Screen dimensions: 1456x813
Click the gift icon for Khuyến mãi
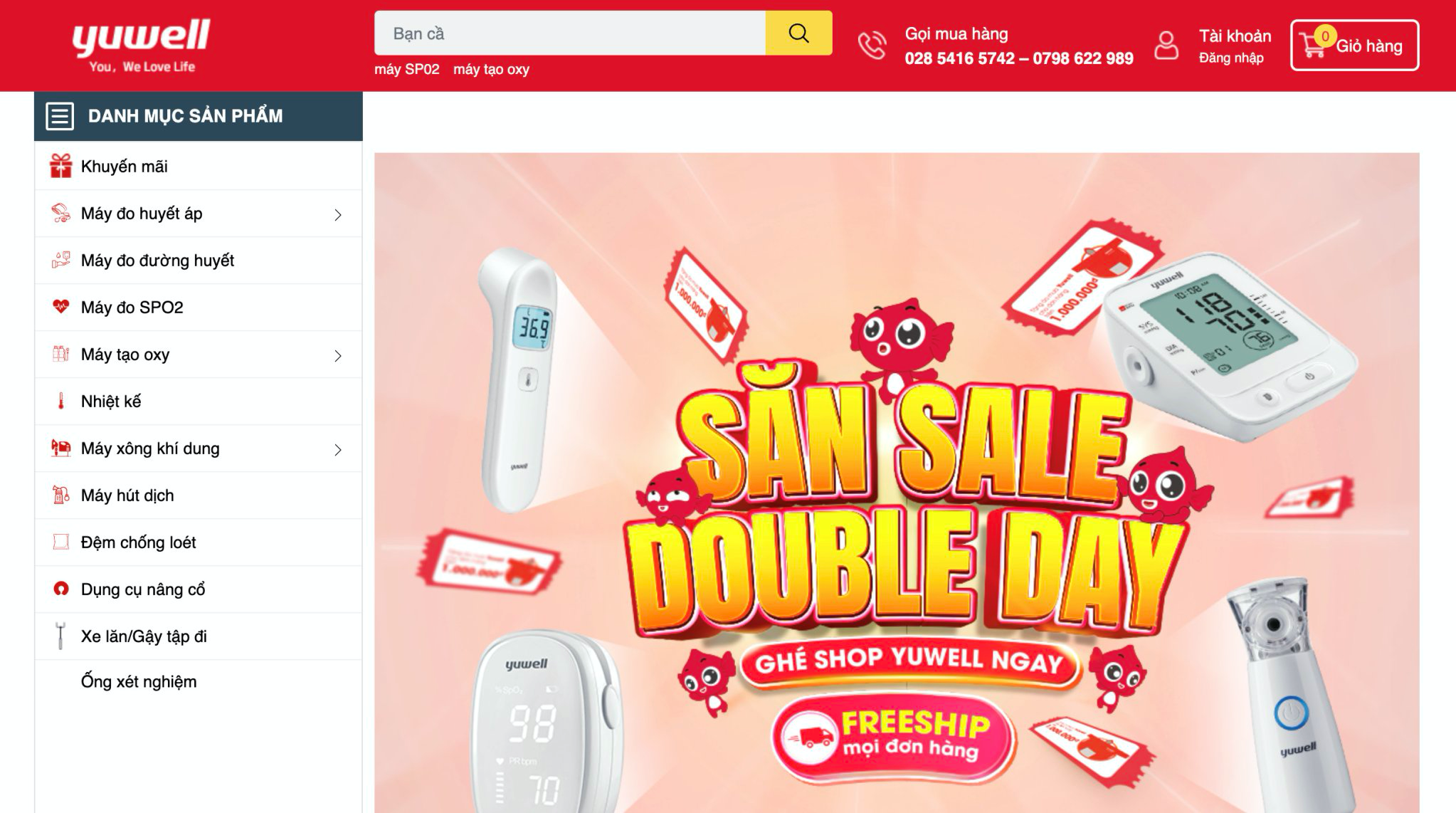pos(60,166)
